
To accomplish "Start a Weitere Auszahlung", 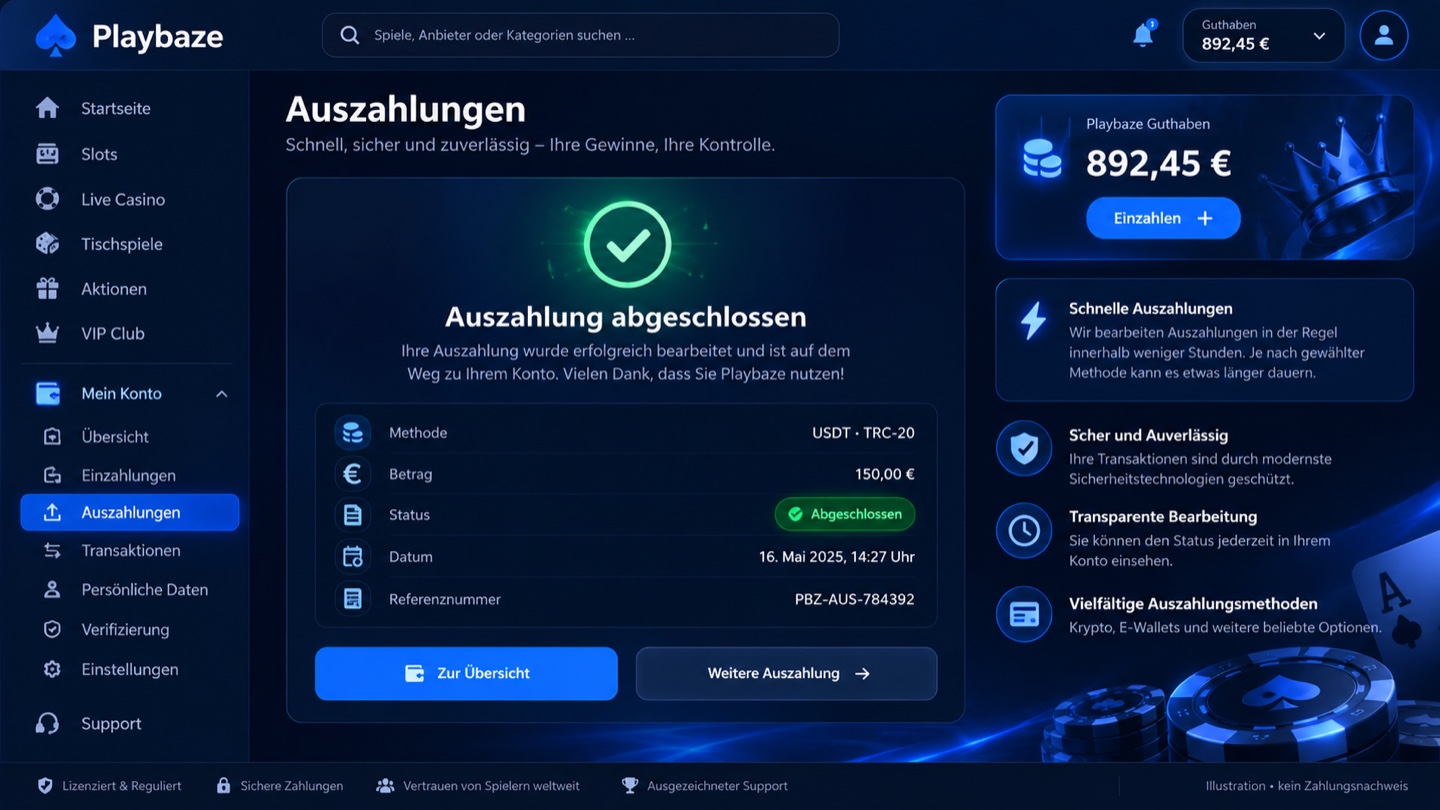I will point(787,673).
